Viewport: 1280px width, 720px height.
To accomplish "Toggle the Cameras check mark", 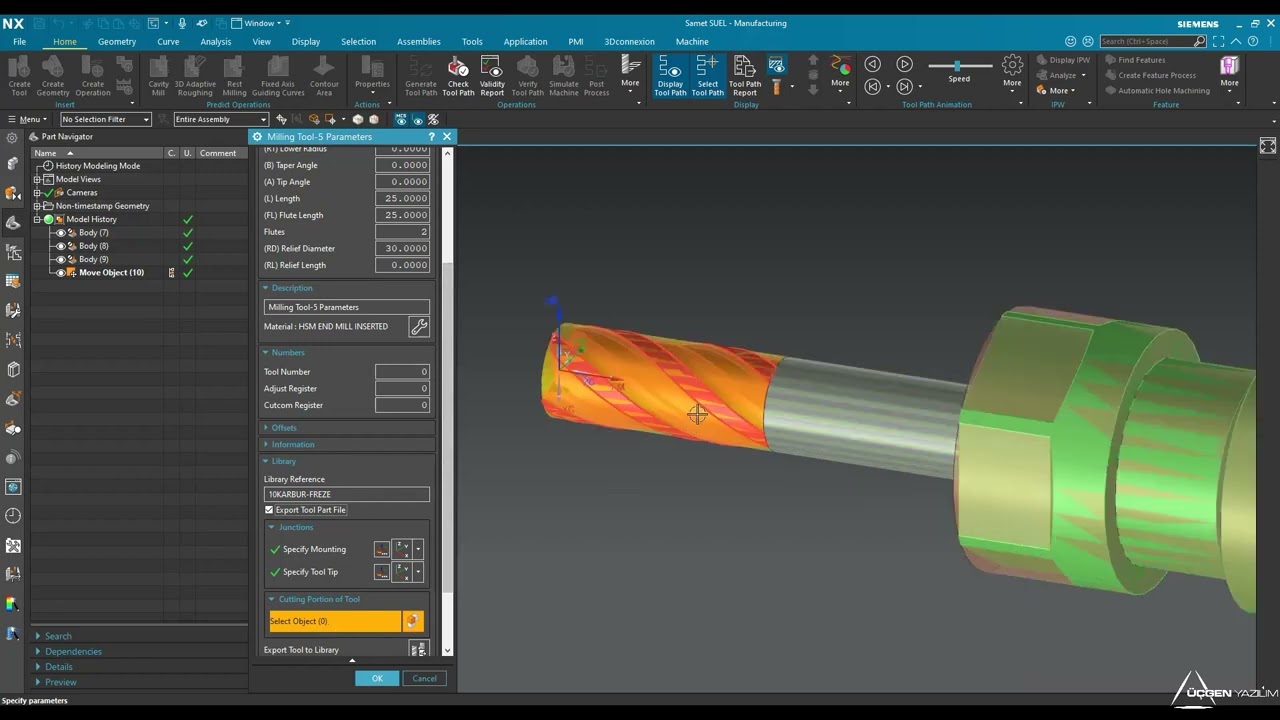I will 48,193.
